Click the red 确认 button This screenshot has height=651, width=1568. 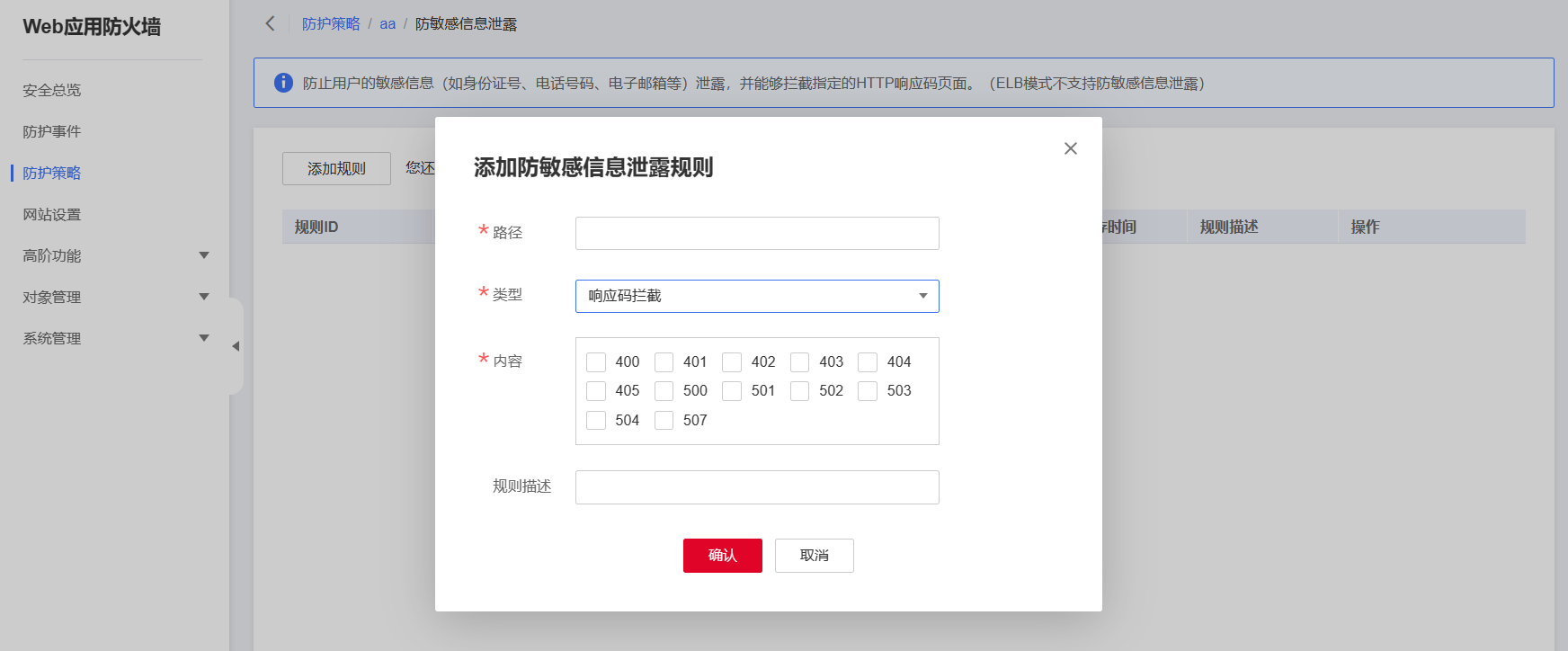pos(722,556)
